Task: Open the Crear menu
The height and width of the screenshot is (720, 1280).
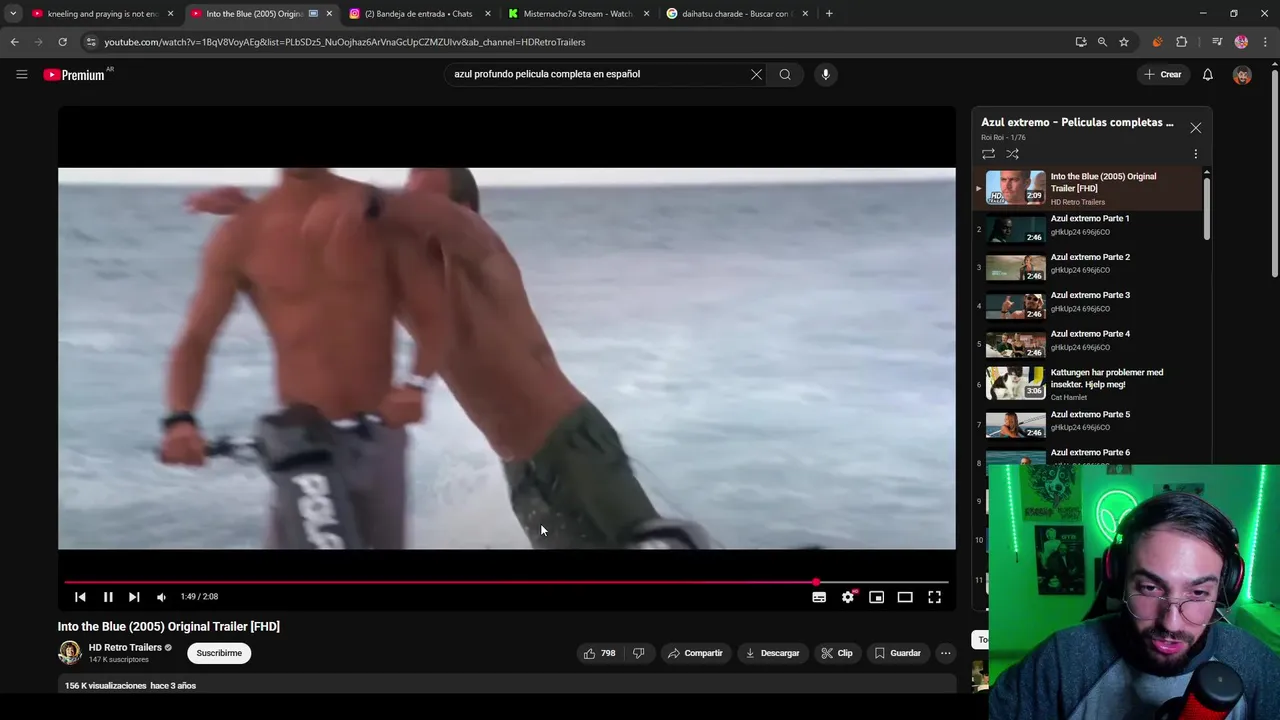Action: (x=1163, y=74)
